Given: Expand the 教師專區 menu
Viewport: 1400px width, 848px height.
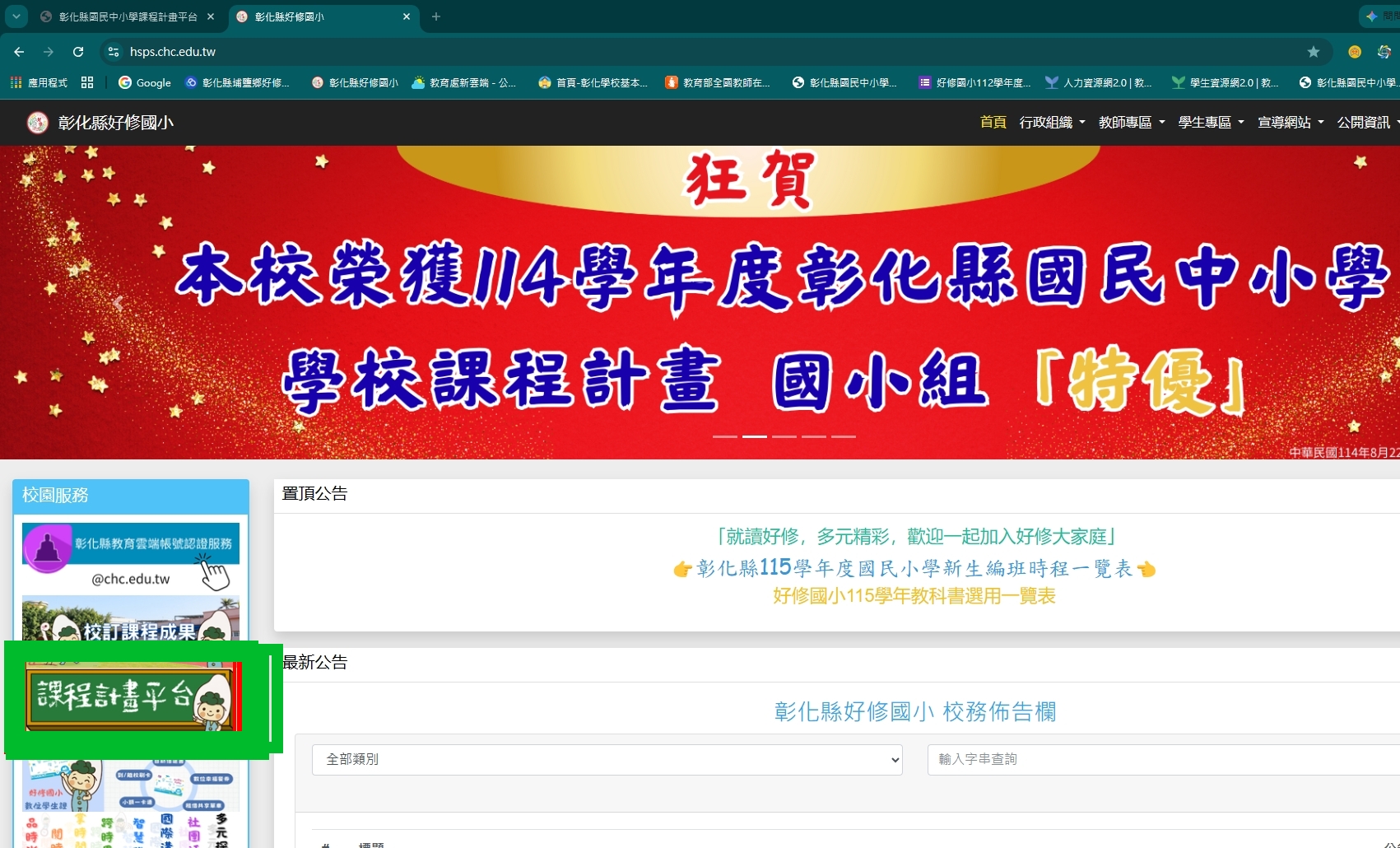Looking at the screenshot, I should pyautogui.click(x=1132, y=123).
